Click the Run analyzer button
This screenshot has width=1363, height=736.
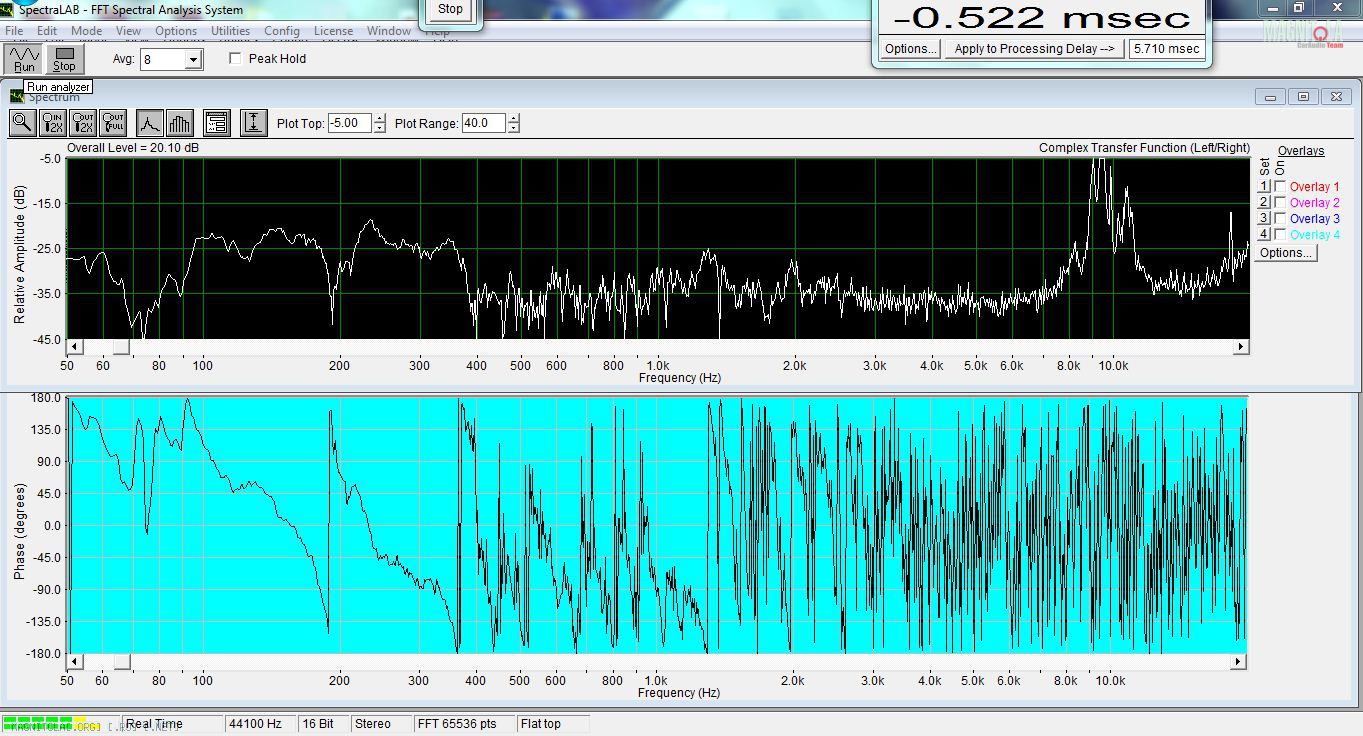click(x=24, y=59)
